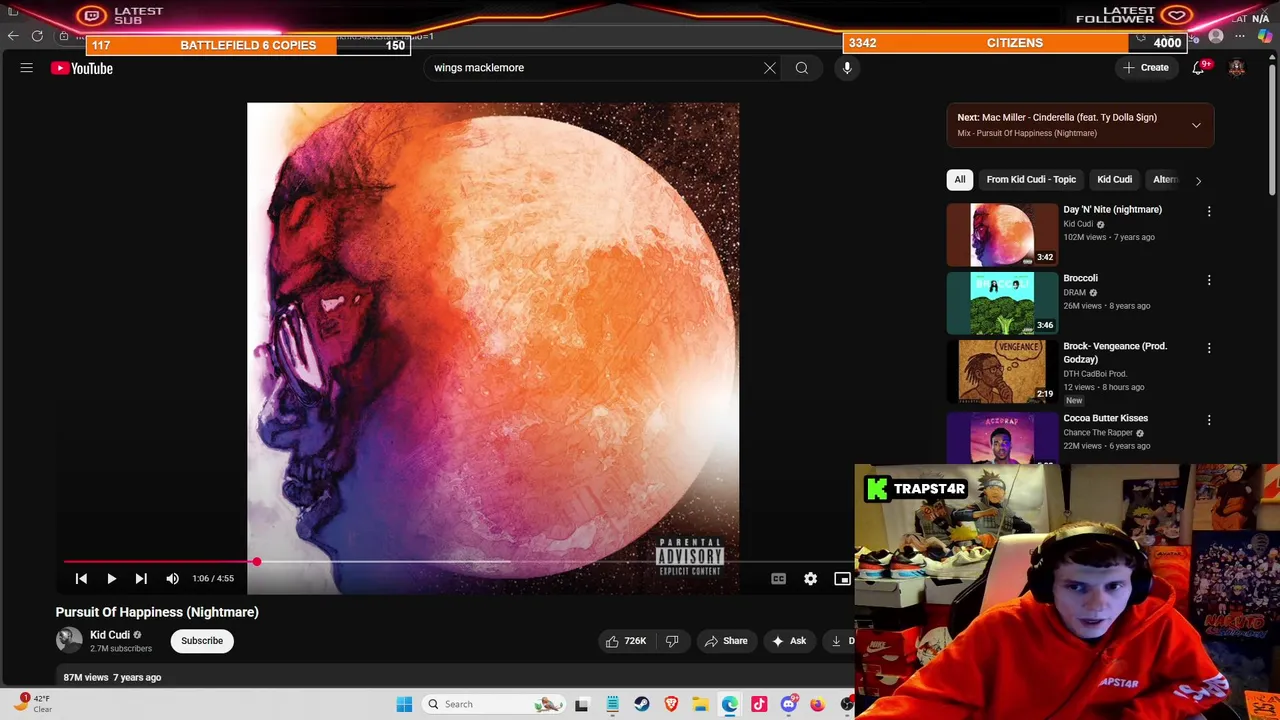
Task: Toggle closed captions on player
Action: pyautogui.click(x=778, y=578)
